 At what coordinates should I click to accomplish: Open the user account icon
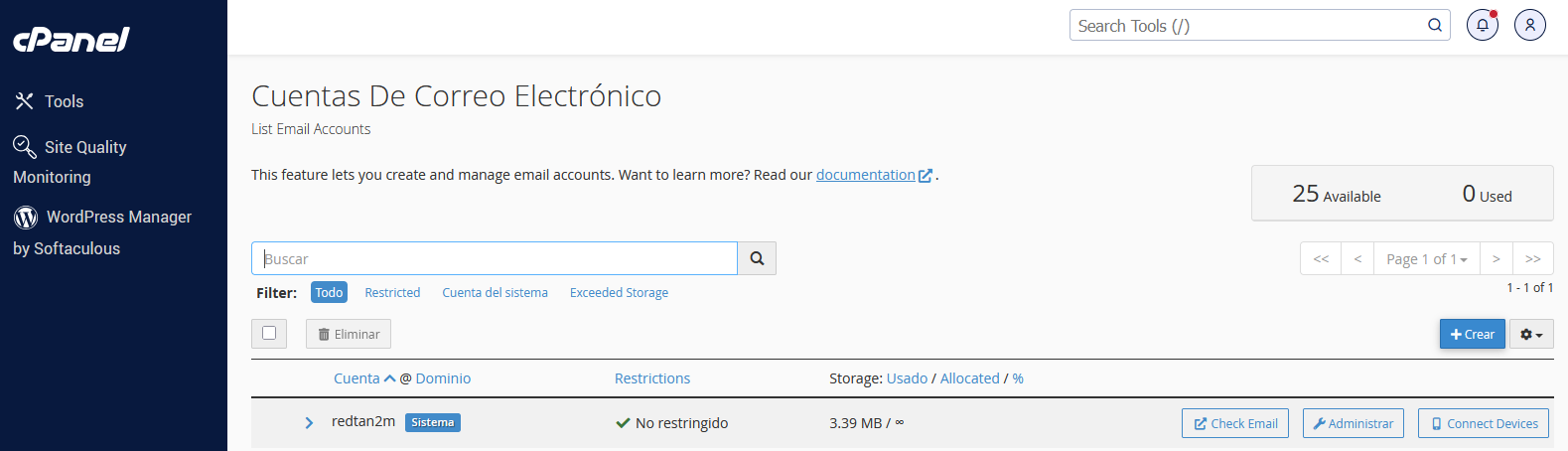(x=1530, y=26)
